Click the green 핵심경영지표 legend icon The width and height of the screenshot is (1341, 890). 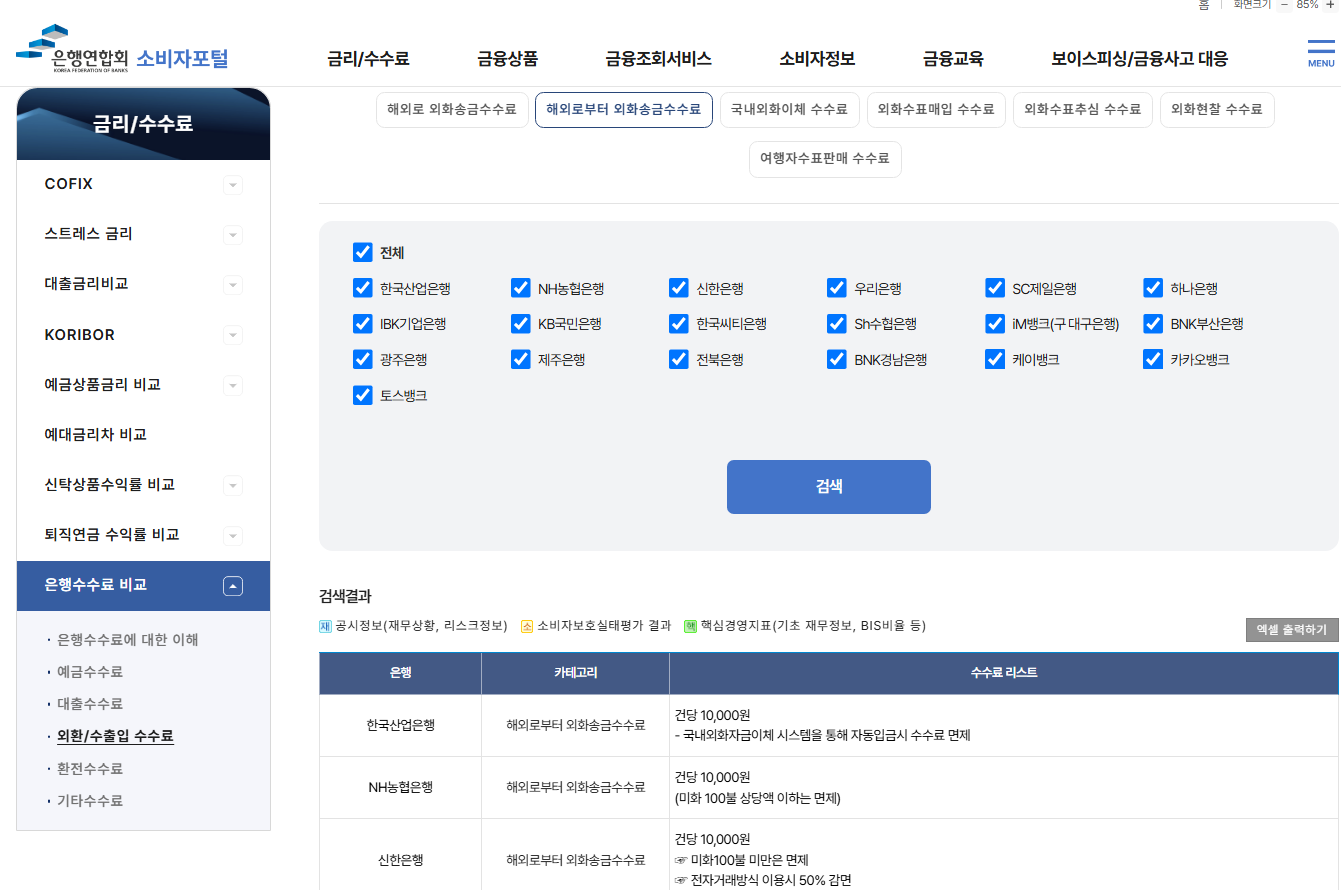point(690,626)
